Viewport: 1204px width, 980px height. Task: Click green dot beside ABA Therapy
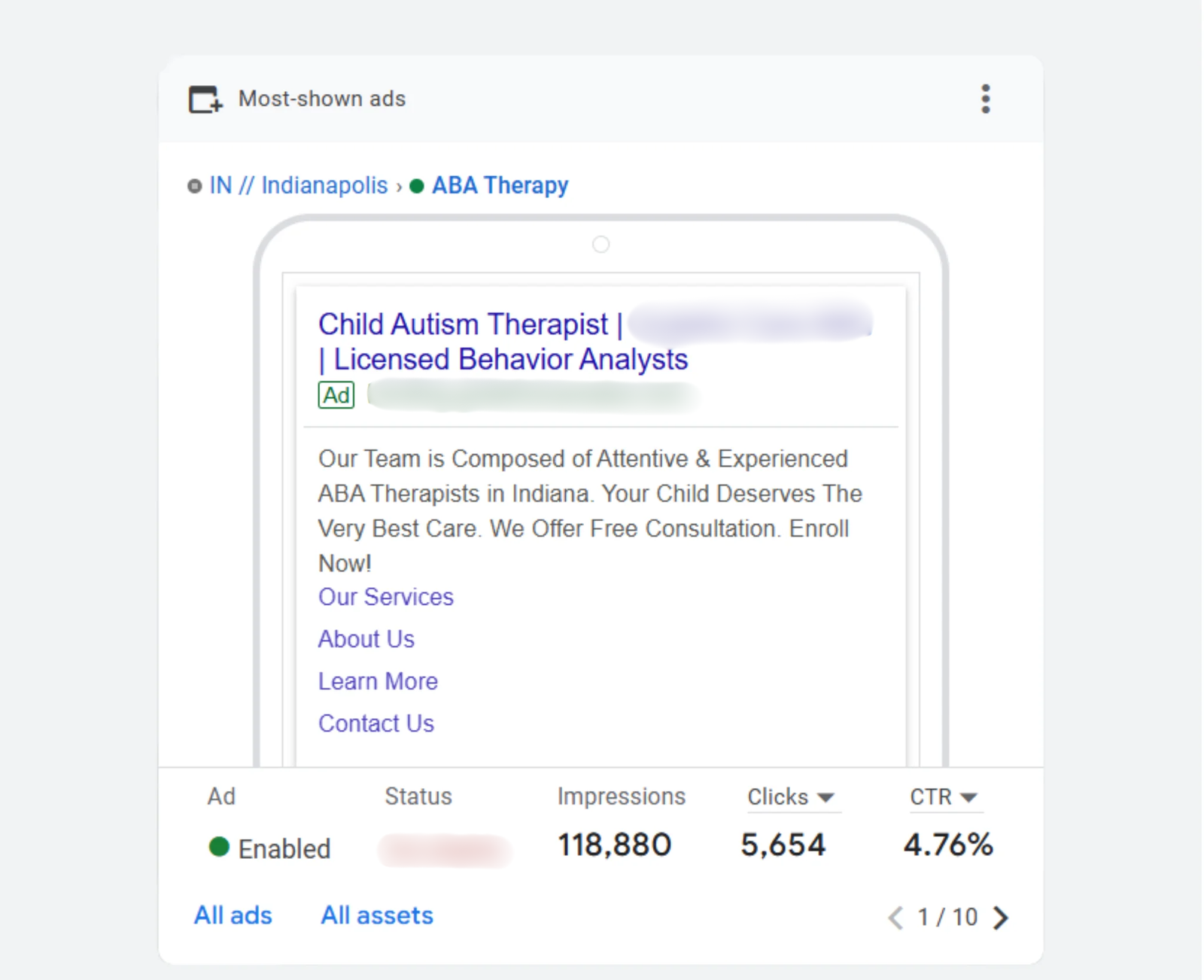(417, 186)
